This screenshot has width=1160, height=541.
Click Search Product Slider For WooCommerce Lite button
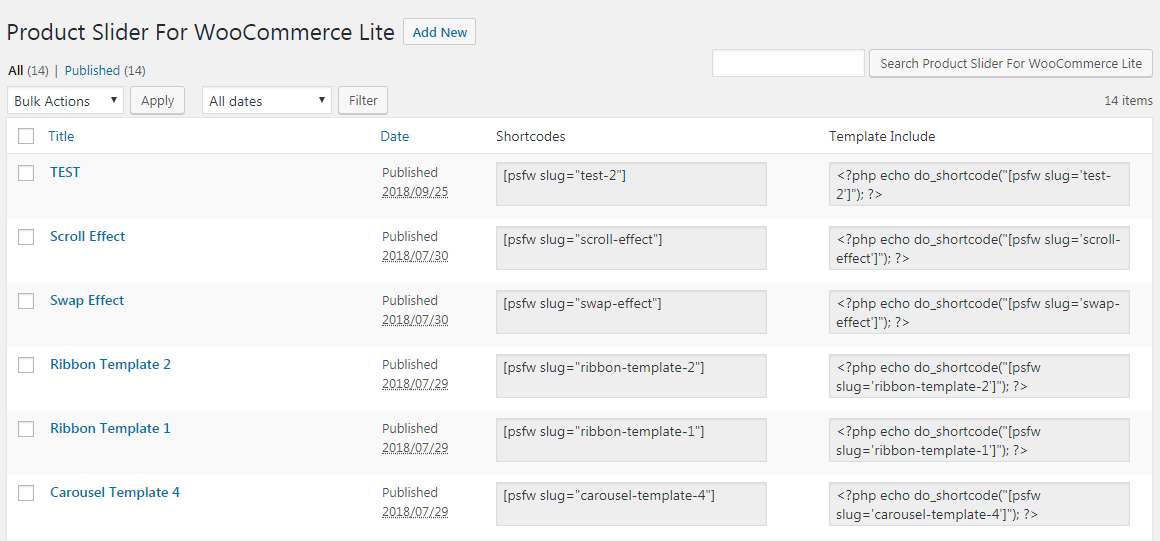click(1011, 64)
